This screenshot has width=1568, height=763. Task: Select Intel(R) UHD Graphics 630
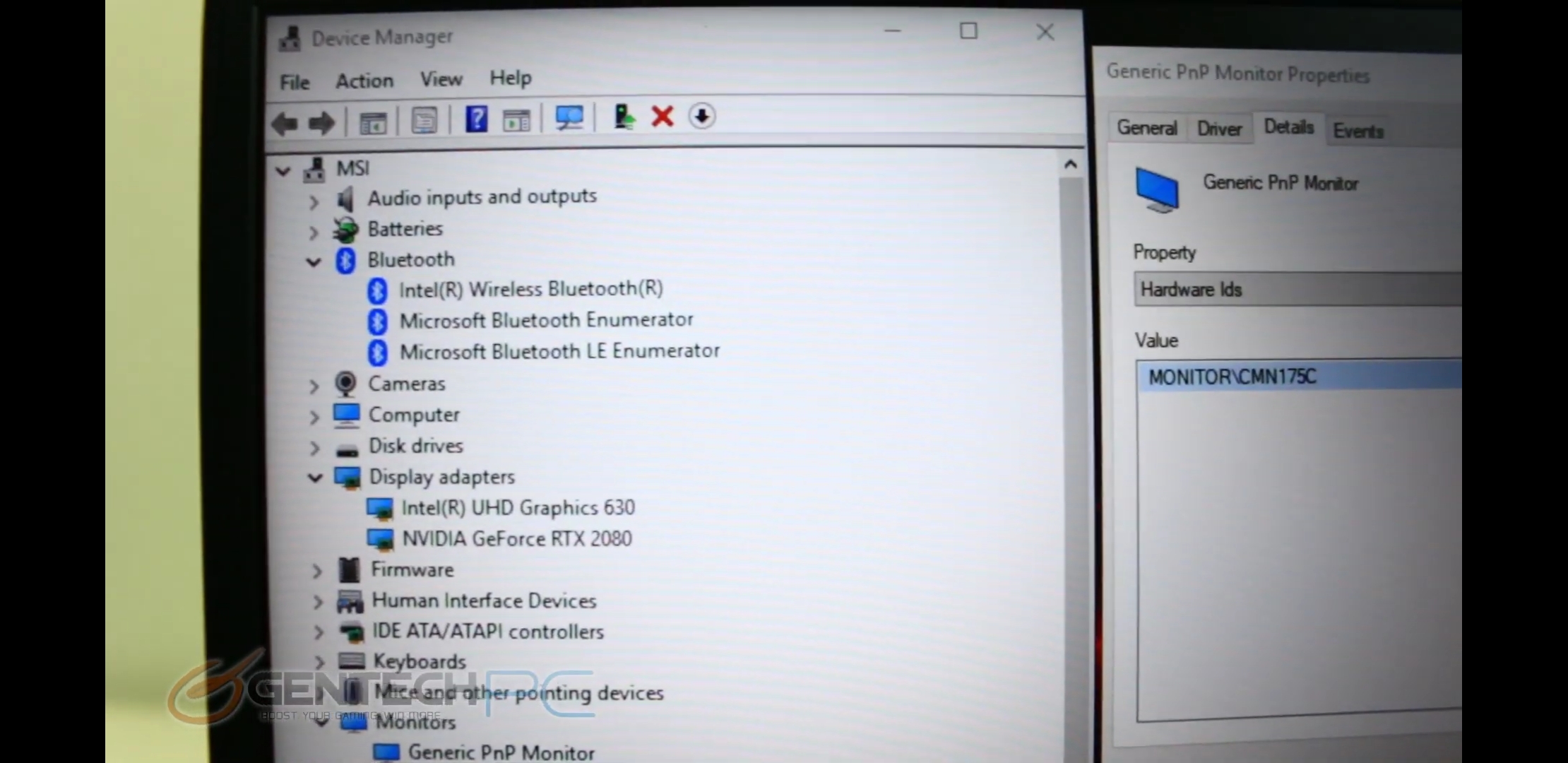tap(518, 508)
